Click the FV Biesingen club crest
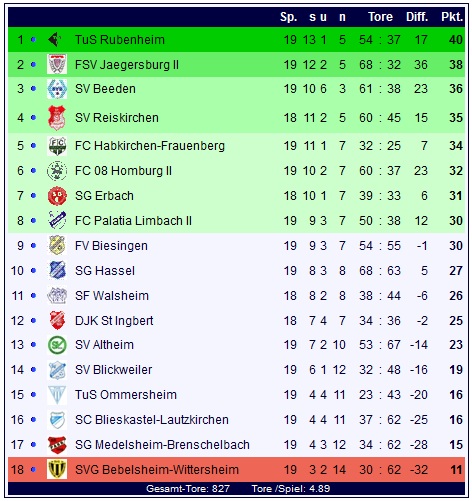Screen dimensions: 472x501 click(x=57, y=245)
